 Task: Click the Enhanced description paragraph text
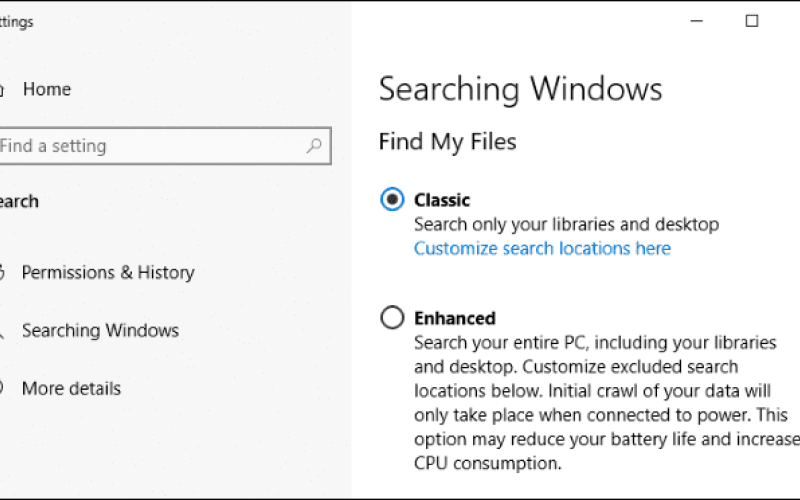point(607,403)
